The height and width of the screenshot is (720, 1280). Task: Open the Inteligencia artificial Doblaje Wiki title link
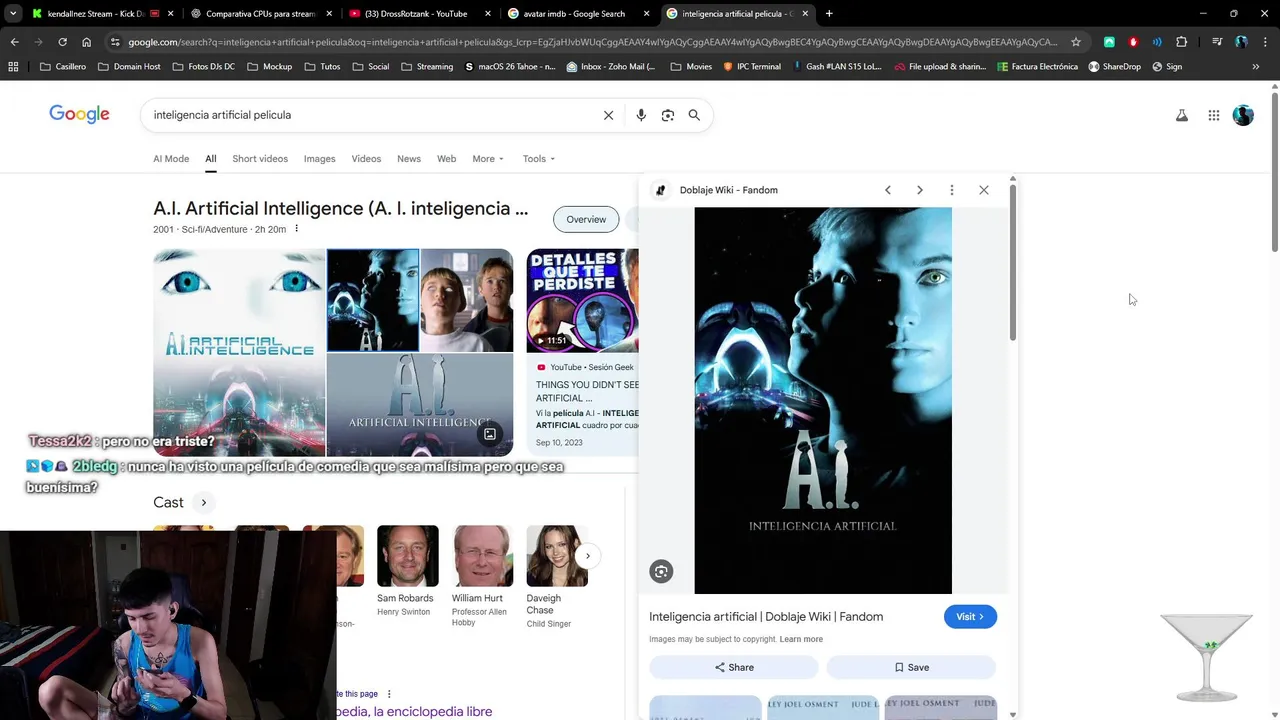[x=766, y=617]
